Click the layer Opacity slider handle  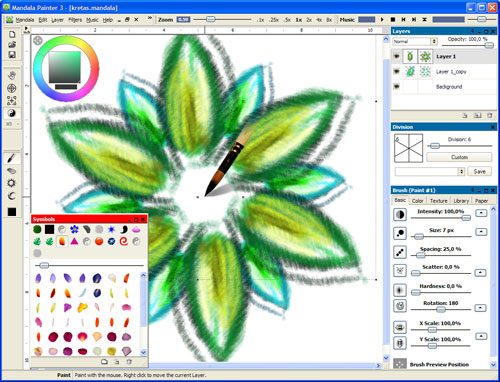tap(489, 45)
